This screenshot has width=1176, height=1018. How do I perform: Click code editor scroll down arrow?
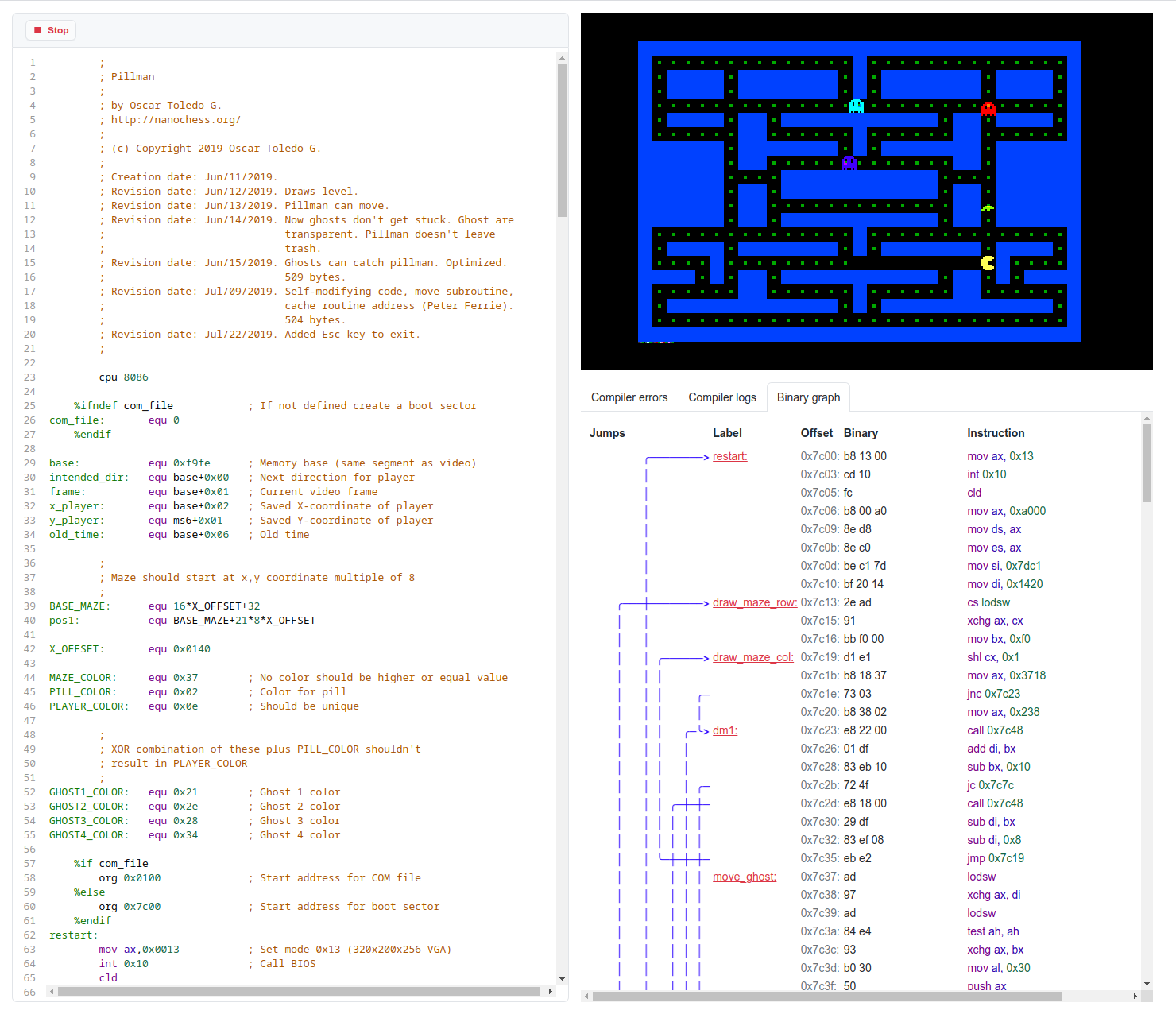pyautogui.click(x=562, y=979)
